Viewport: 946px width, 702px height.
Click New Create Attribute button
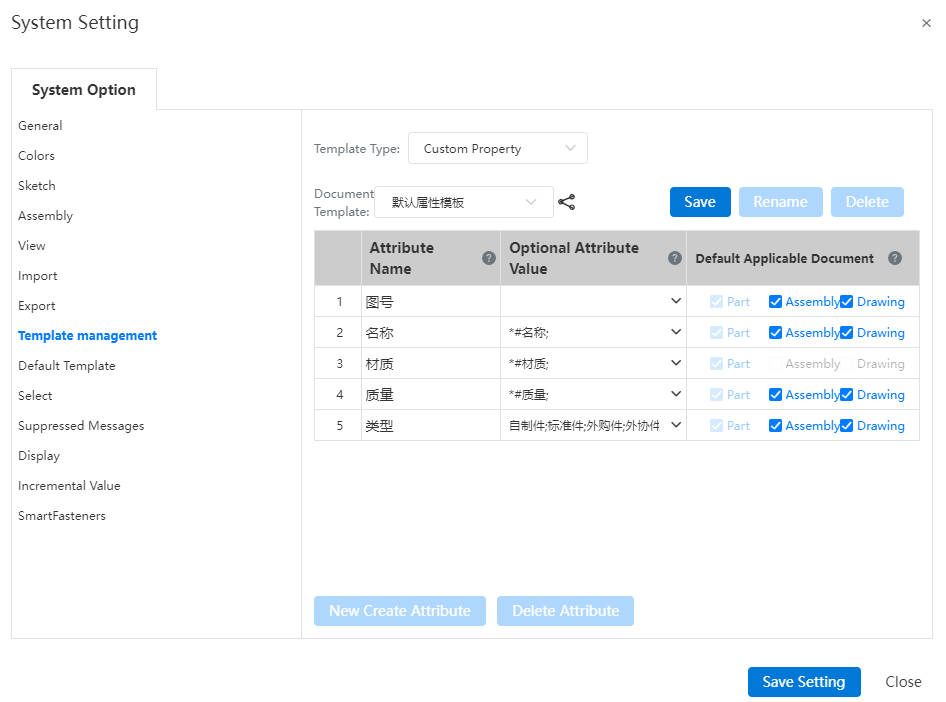399,611
